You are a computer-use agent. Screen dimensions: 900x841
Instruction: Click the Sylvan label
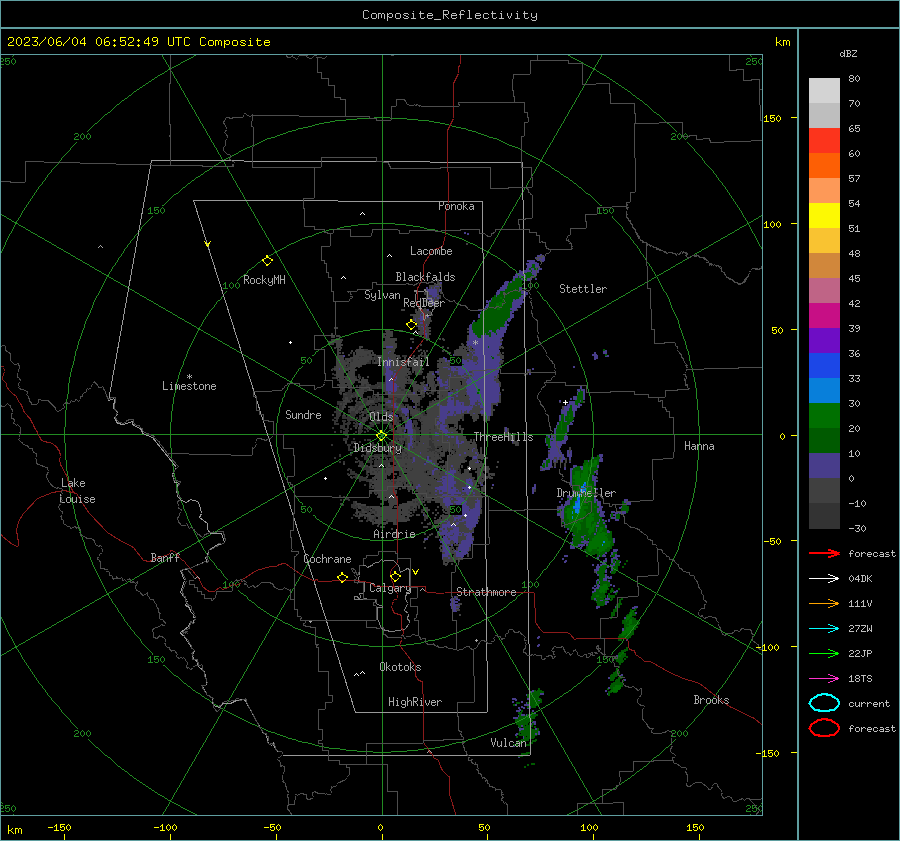click(382, 295)
